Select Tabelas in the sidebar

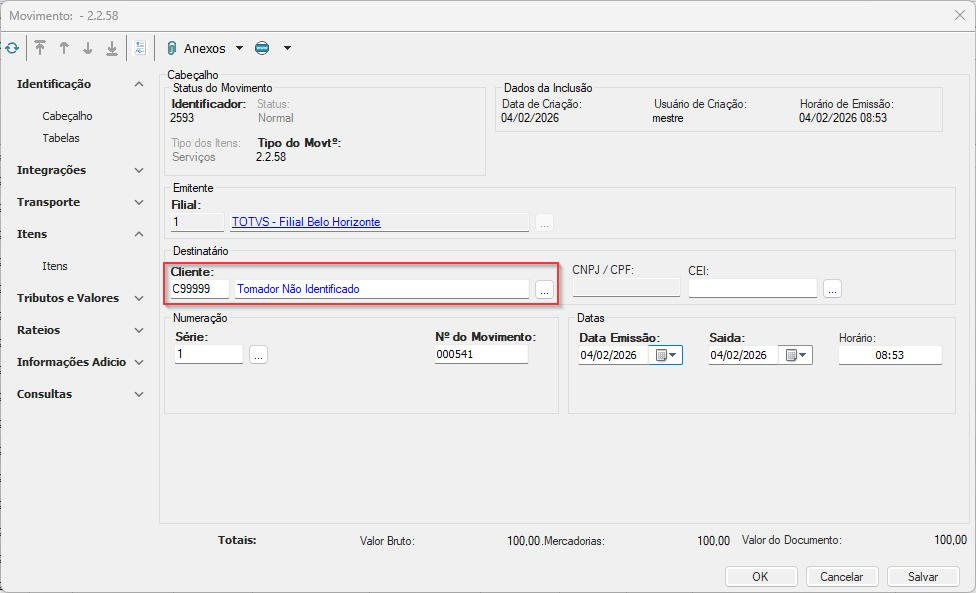point(61,138)
